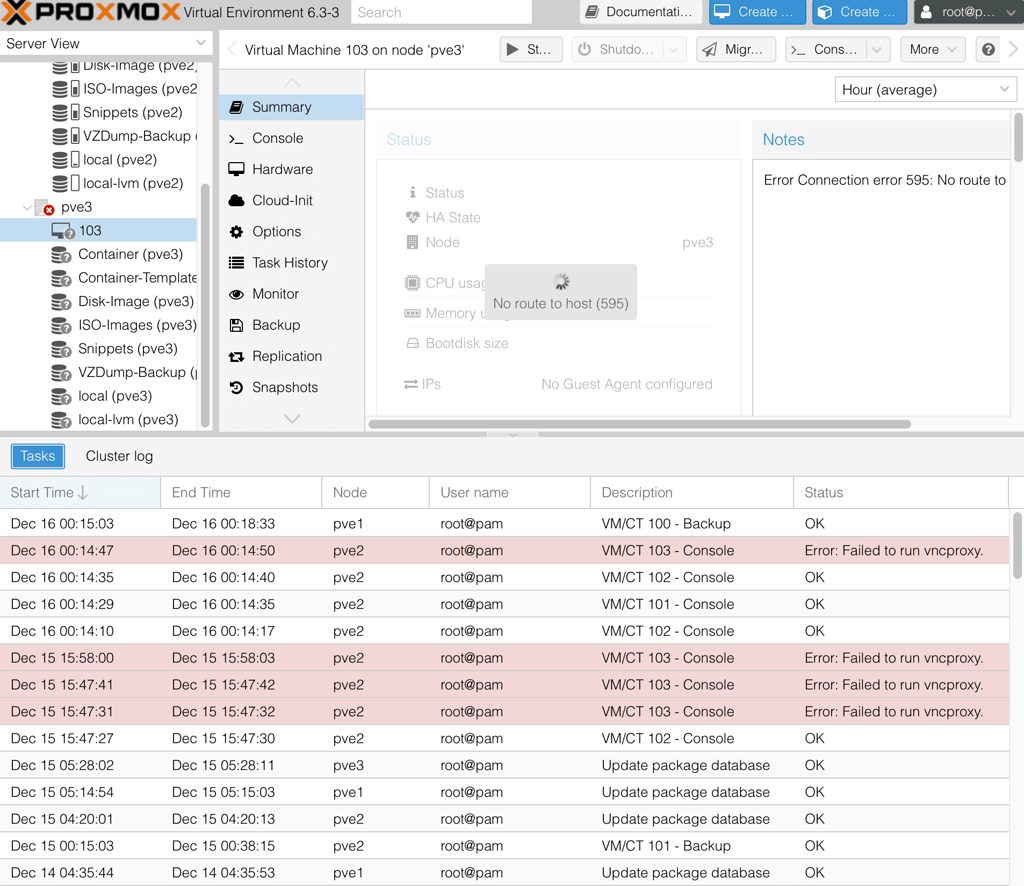Click the VM 103 icon in tree

[63, 230]
